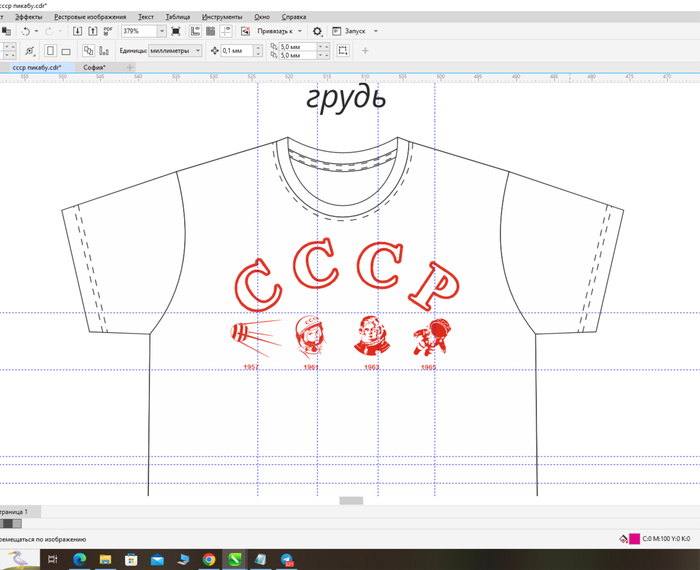
Task: Open Microsoft Edge from taskbar
Action: (x=79, y=559)
